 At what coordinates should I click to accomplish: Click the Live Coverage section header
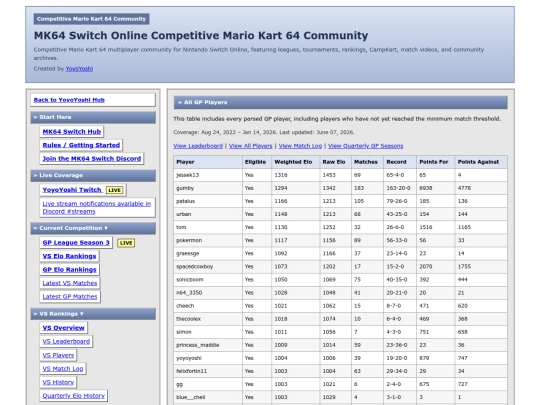(93, 176)
